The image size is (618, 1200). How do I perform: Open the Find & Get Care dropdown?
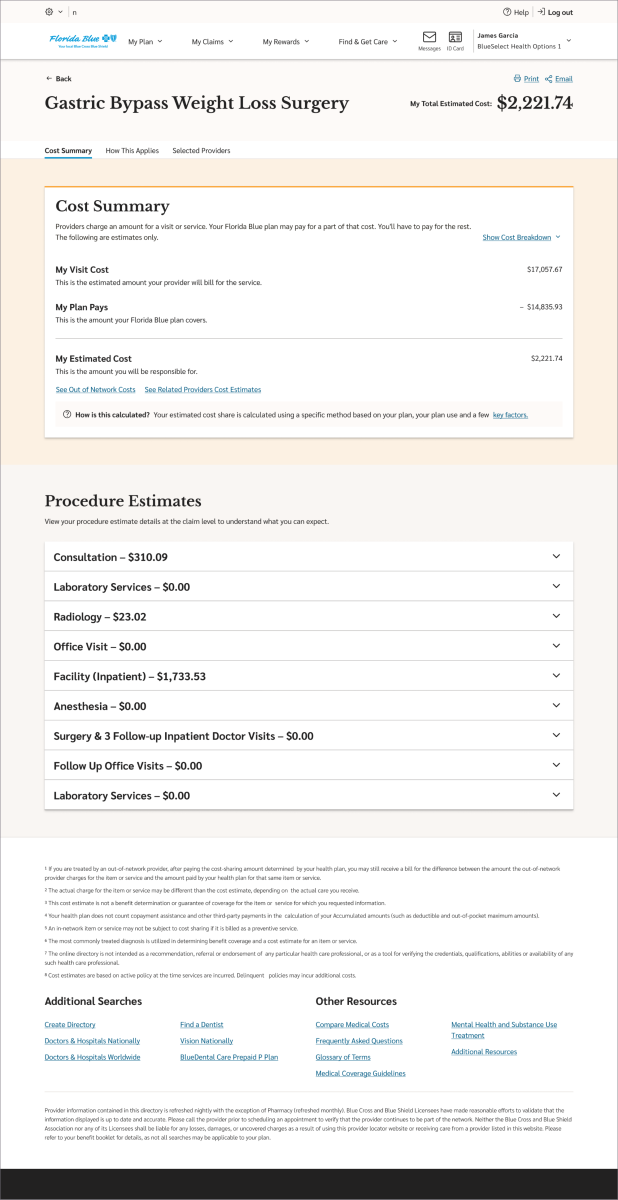[x=367, y=42]
